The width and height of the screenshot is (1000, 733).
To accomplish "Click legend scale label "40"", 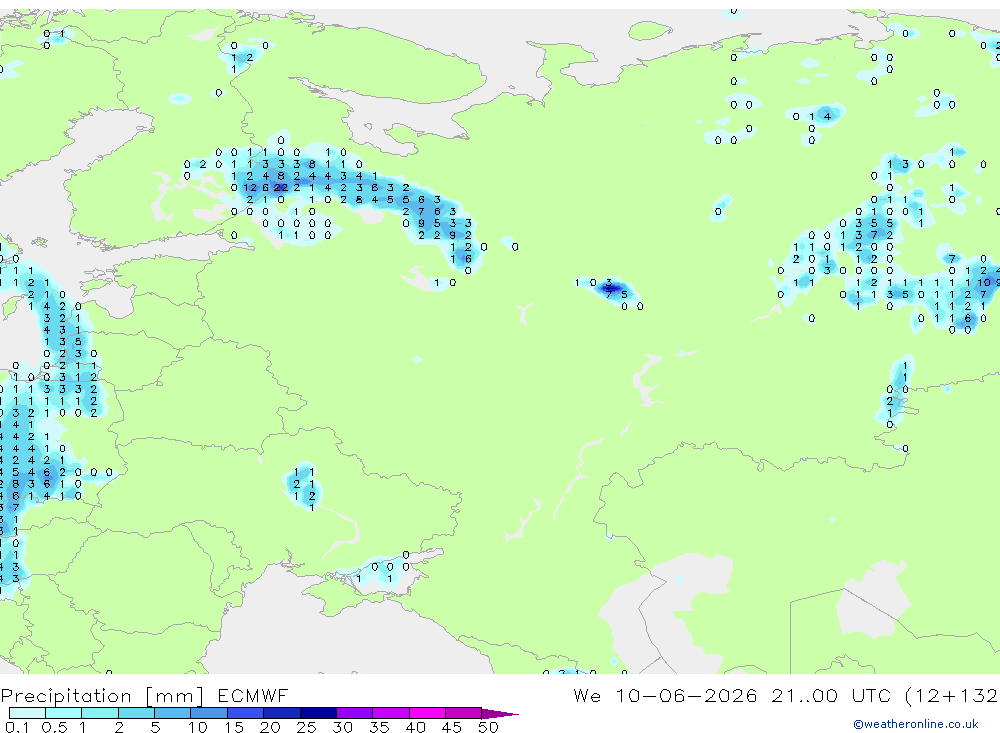I will pyautogui.click(x=415, y=727).
